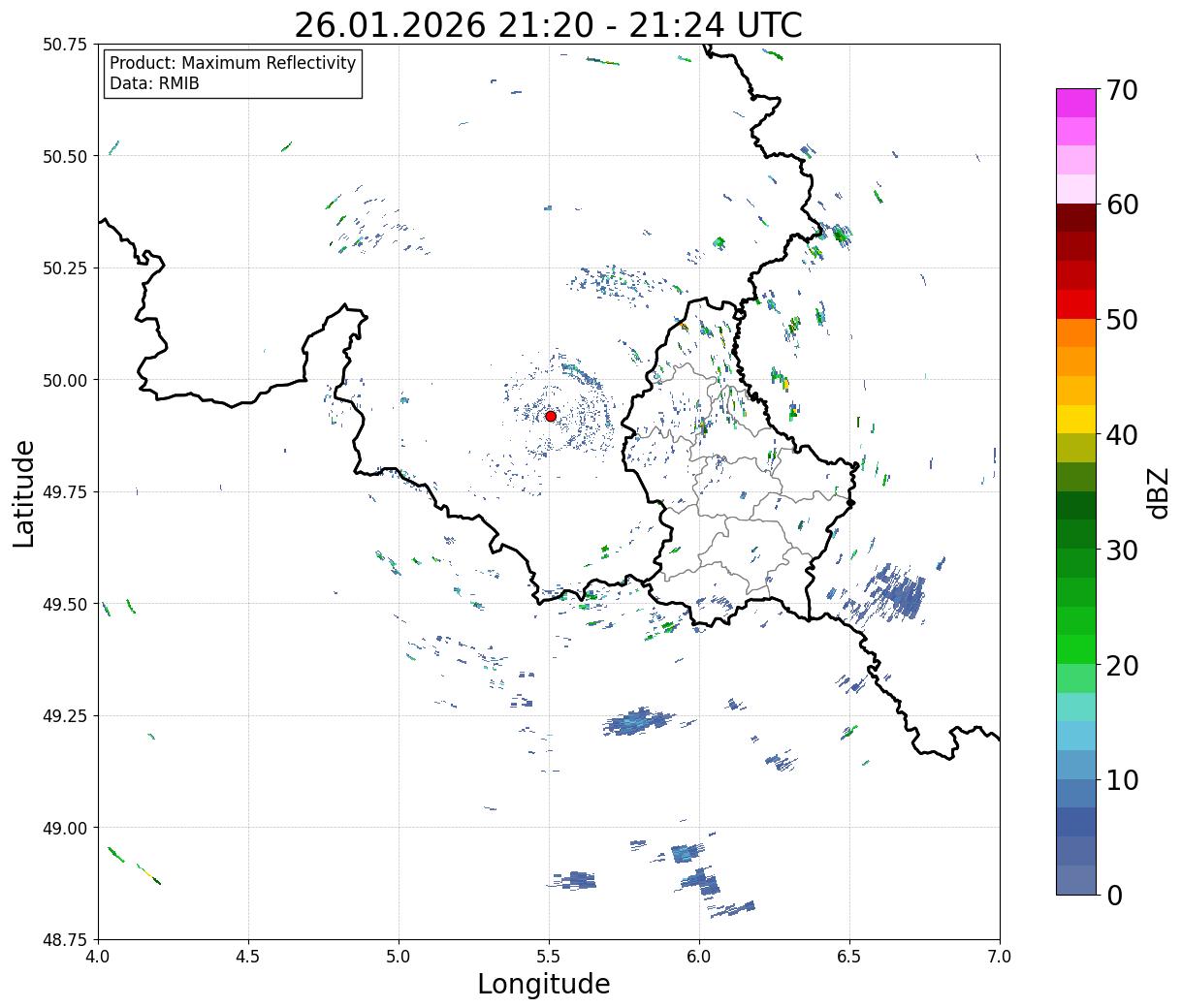The height and width of the screenshot is (1008, 1182).
Task: Click the bright red 50 dBZ colorbar swatch
Action: click(x=1076, y=304)
